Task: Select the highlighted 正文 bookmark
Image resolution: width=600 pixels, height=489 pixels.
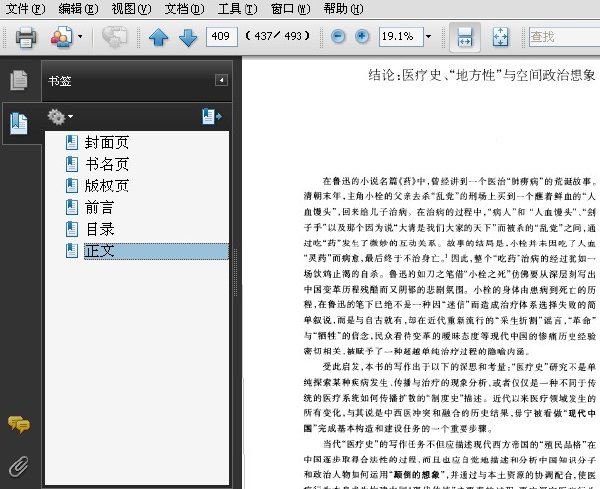Action: click(156, 251)
